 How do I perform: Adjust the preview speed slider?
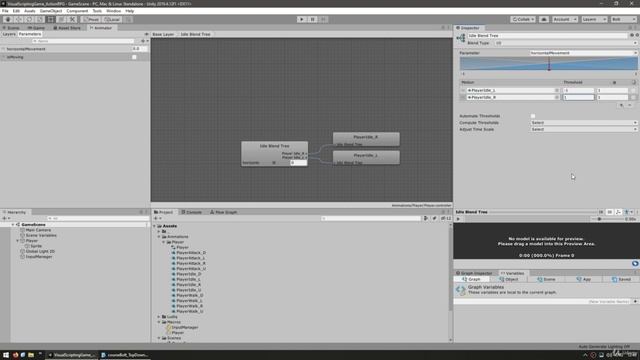(x=607, y=219)
